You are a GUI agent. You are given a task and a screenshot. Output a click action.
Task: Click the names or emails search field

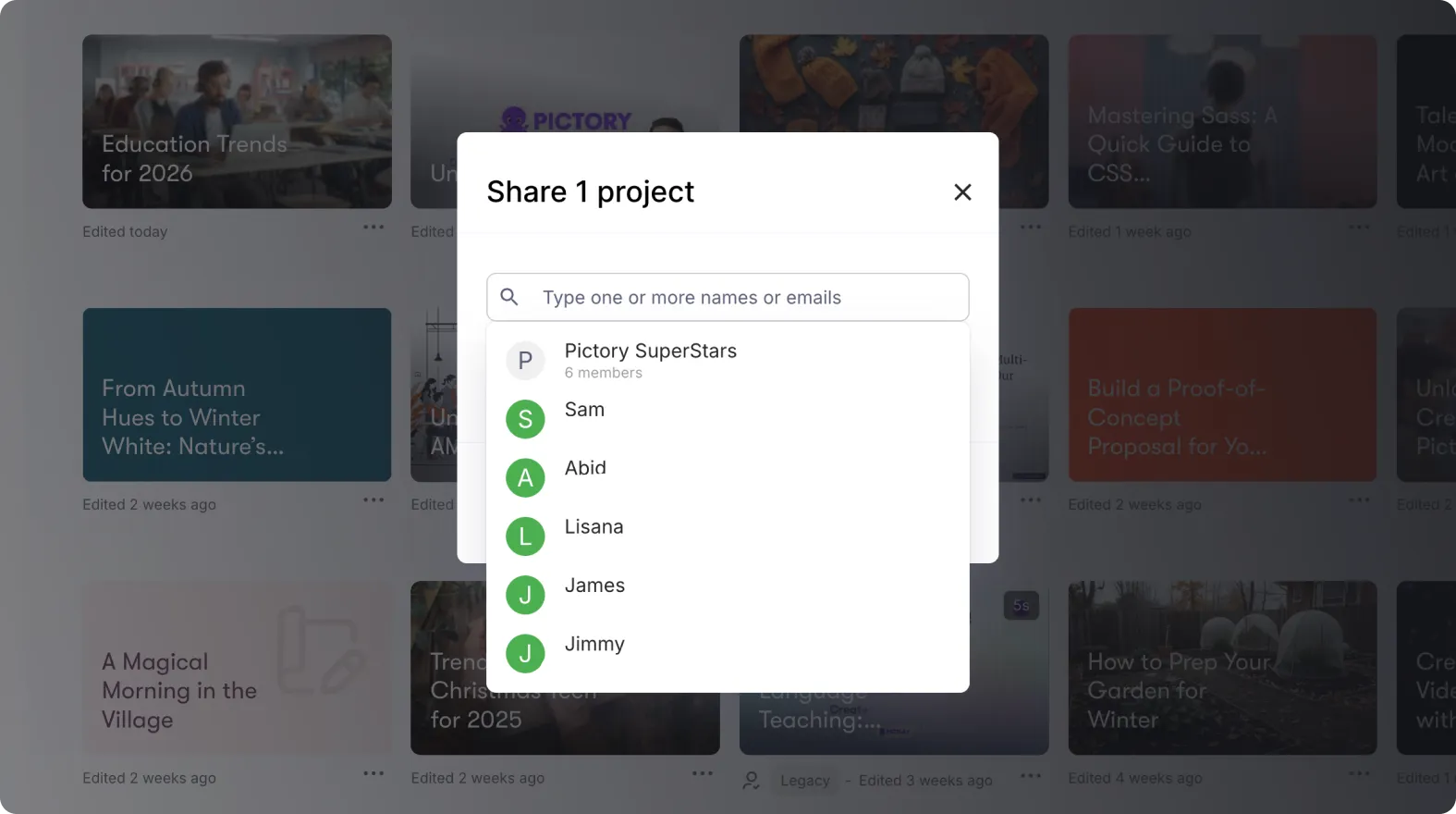(x=728, y=297)
